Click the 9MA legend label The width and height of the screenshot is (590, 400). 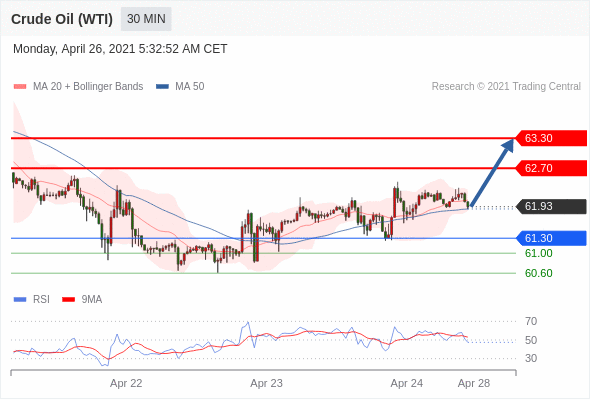point(92,300)
